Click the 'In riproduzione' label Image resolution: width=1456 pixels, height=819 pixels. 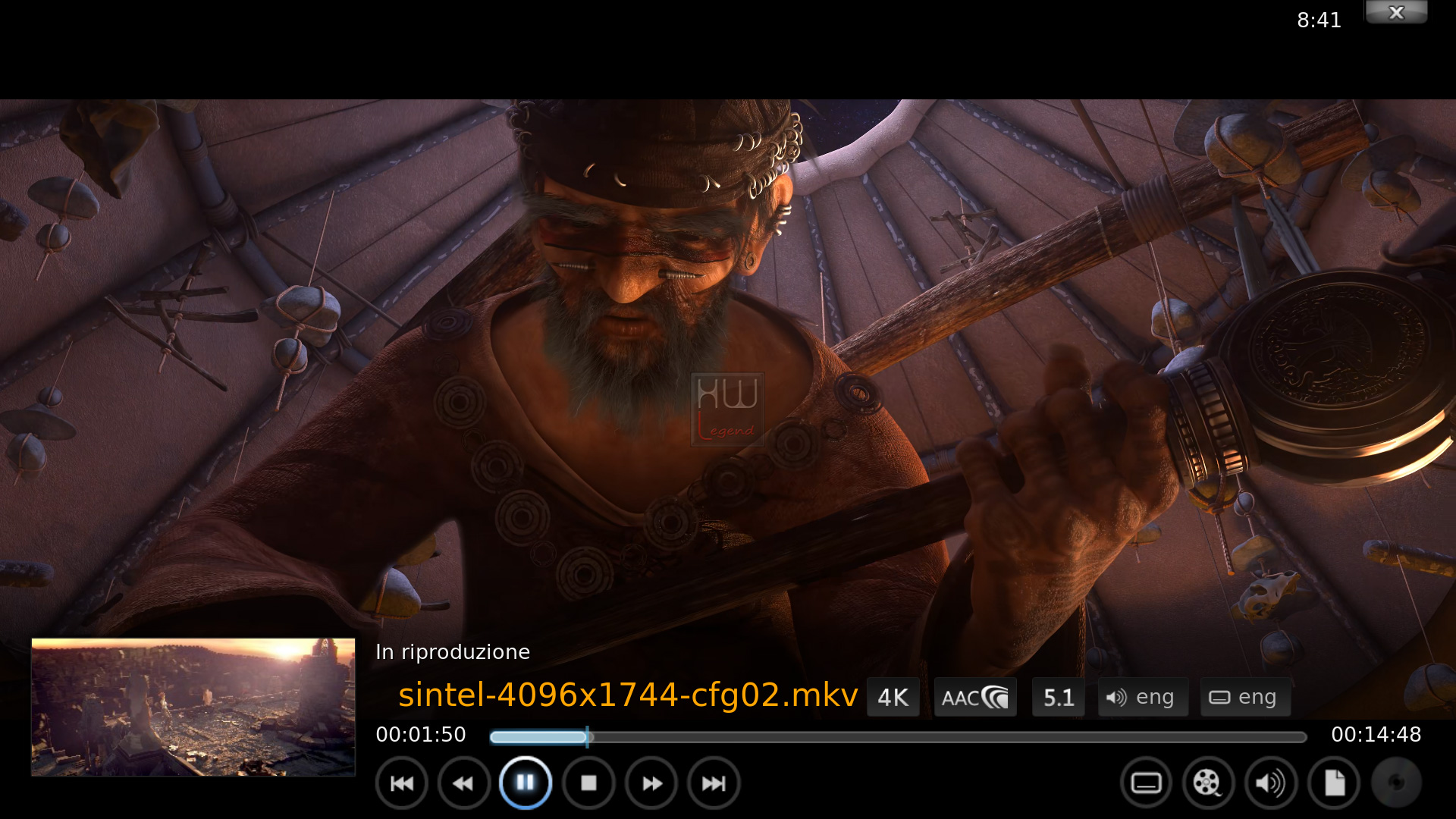pyautogui.click(x=453, y=652)
